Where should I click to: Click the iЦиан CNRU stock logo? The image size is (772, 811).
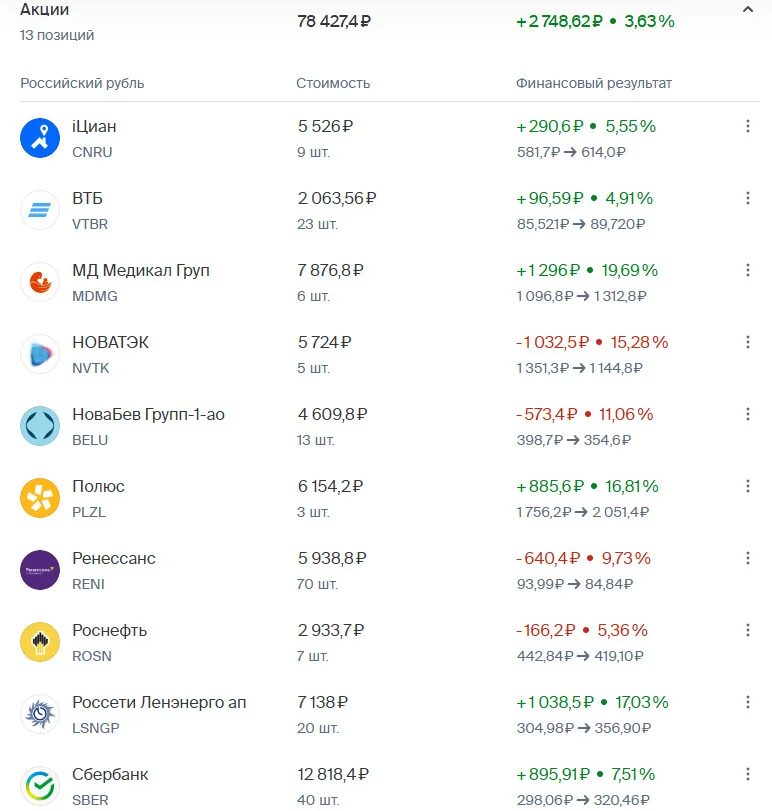click(40, 138)
